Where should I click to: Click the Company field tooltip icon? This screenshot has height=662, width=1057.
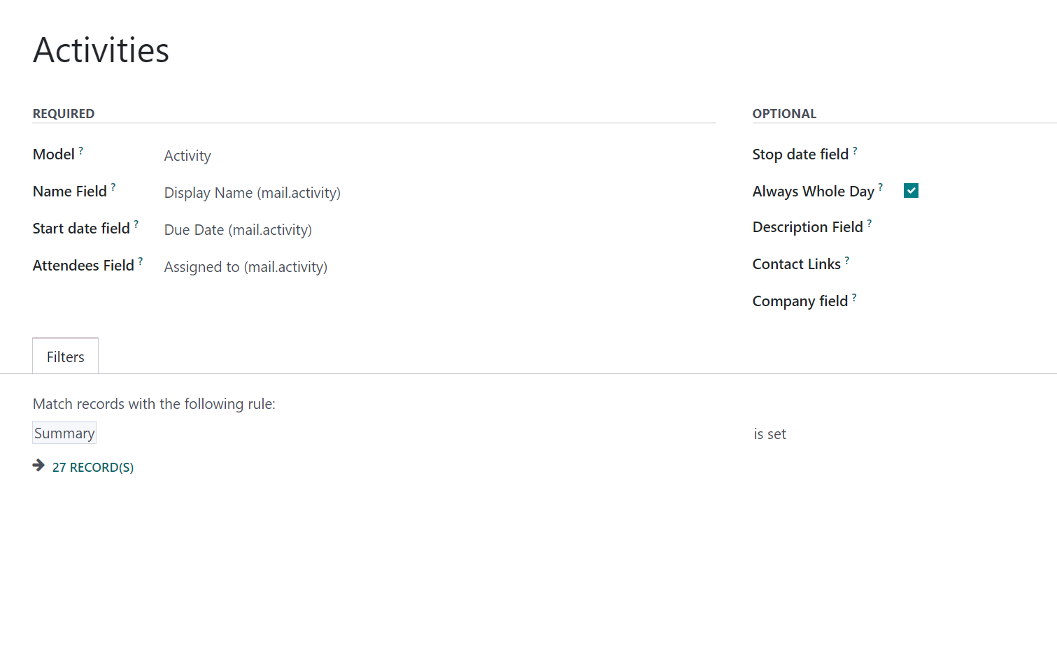854,297
